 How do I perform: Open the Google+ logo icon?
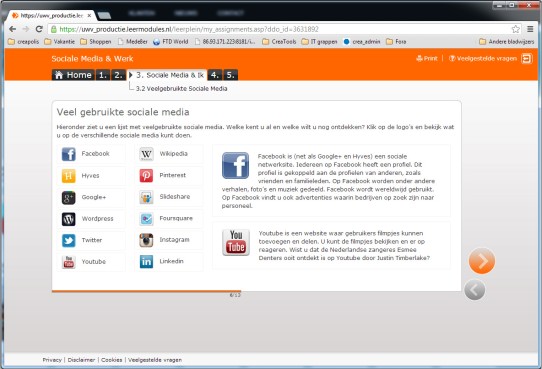point(68,198)
